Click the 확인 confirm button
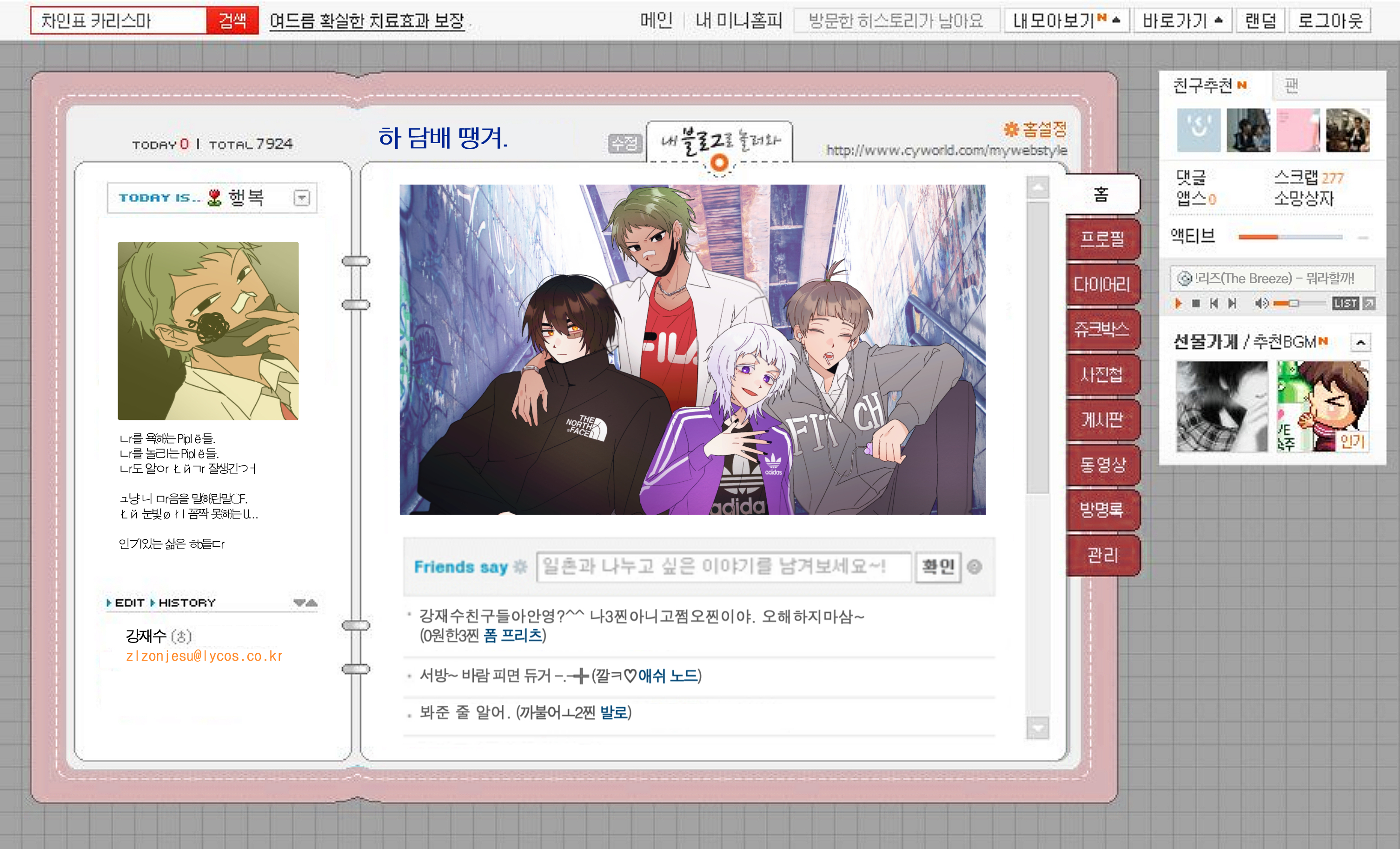Screen dimensions: 1400x849 [x=938, y=567]
